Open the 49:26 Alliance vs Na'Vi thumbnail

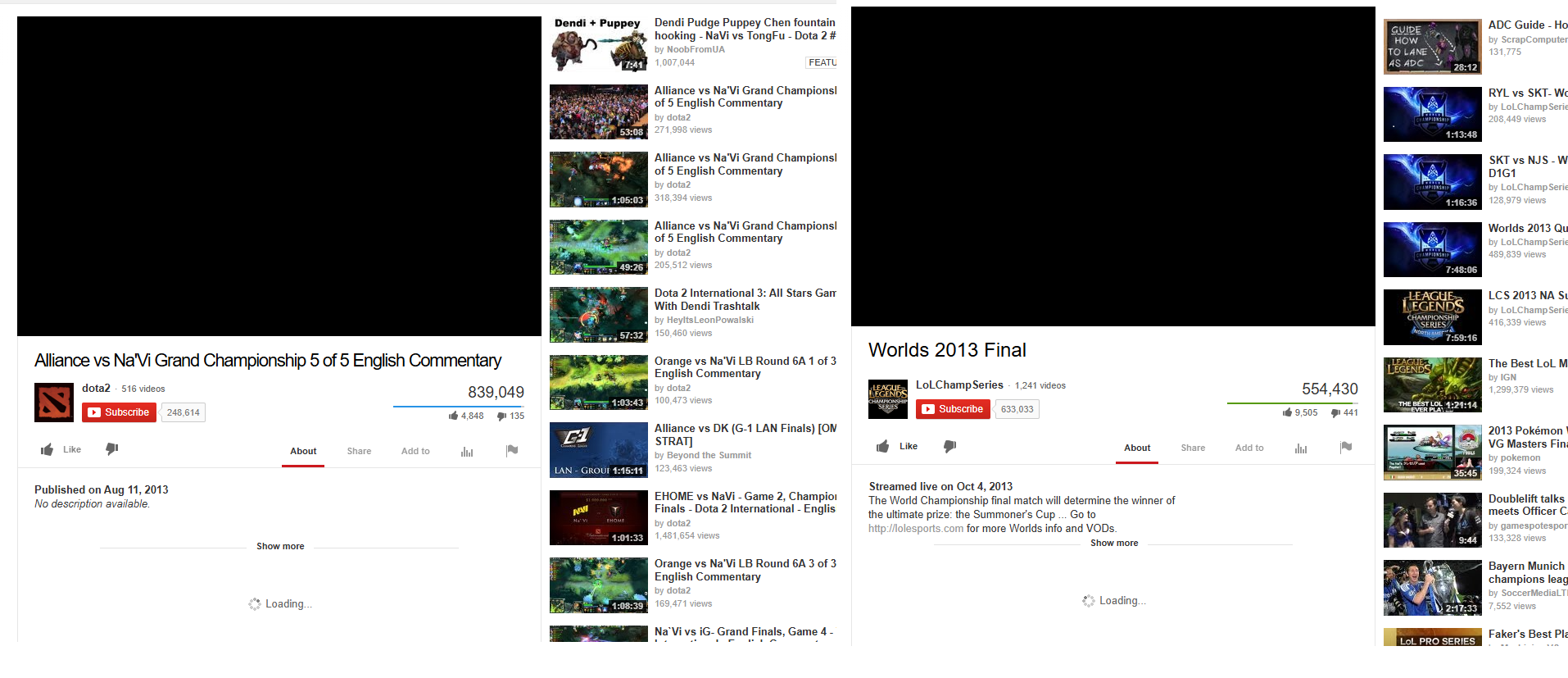pos(599,247)
